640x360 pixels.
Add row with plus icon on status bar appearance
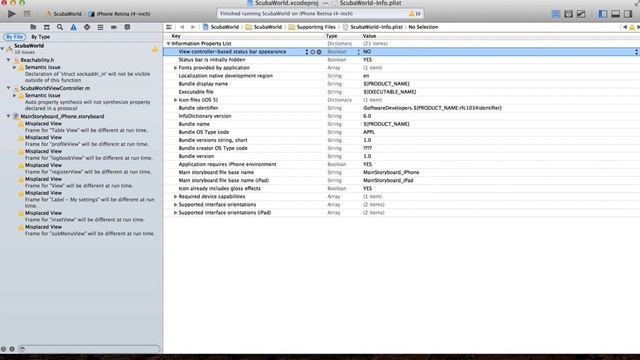pyautogui.click(x=313, y=52)
